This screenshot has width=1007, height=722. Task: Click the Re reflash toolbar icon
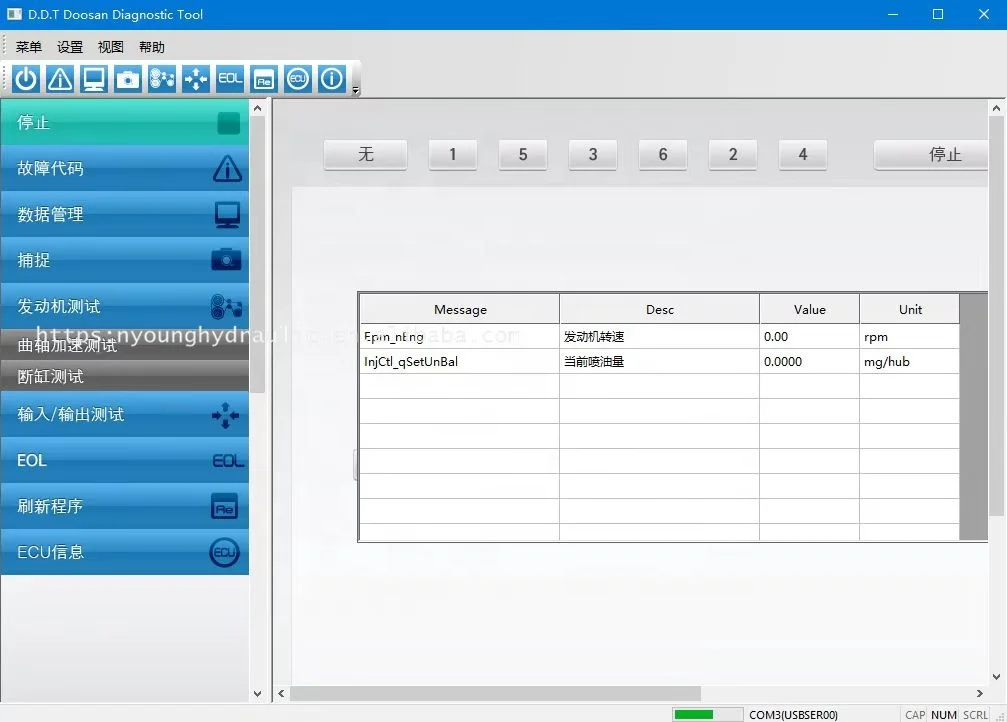pyautogui.click(x=264, y=79)
